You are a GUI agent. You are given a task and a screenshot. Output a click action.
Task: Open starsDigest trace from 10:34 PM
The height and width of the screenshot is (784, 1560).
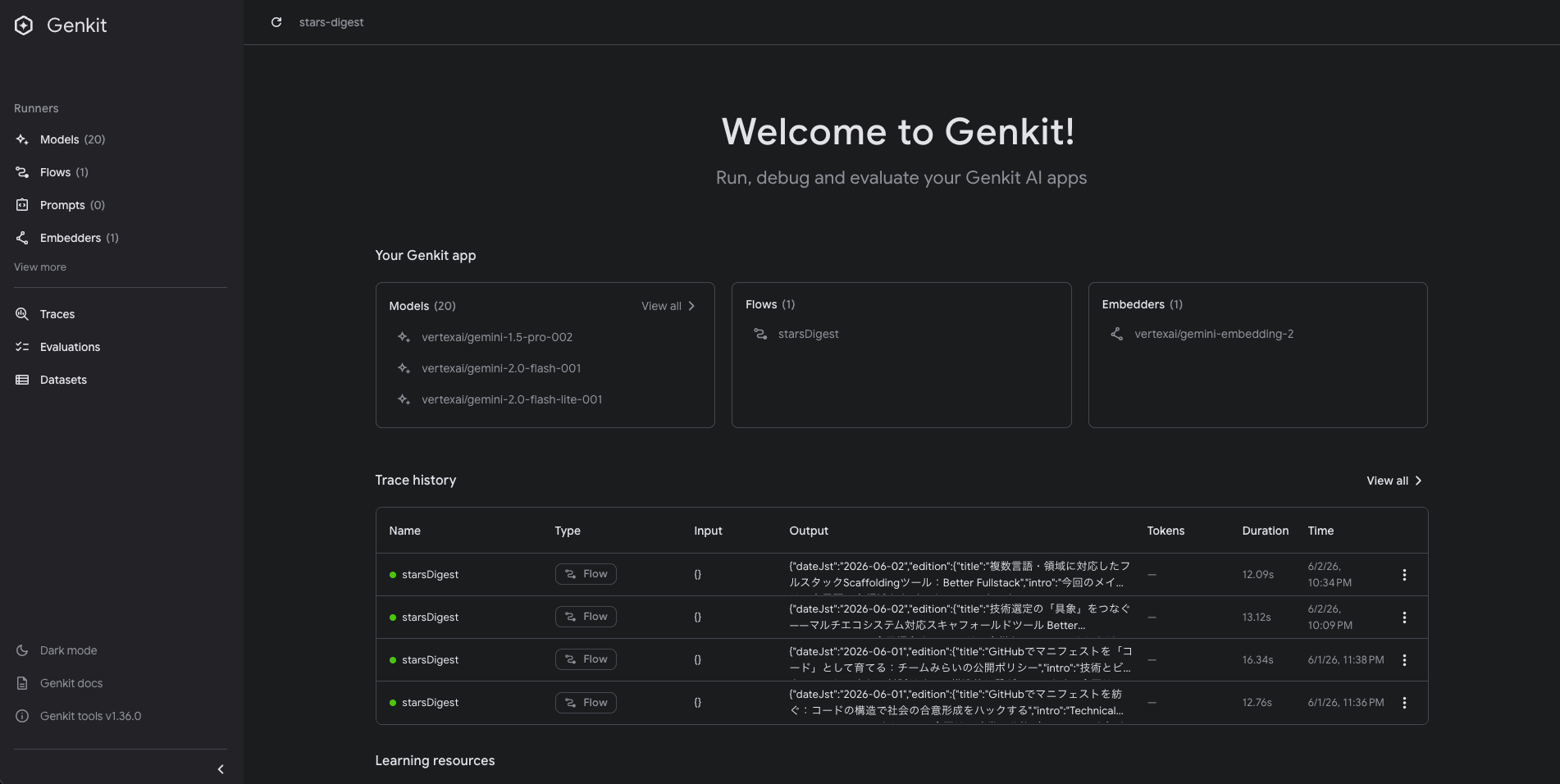click(x=430, y=575)
